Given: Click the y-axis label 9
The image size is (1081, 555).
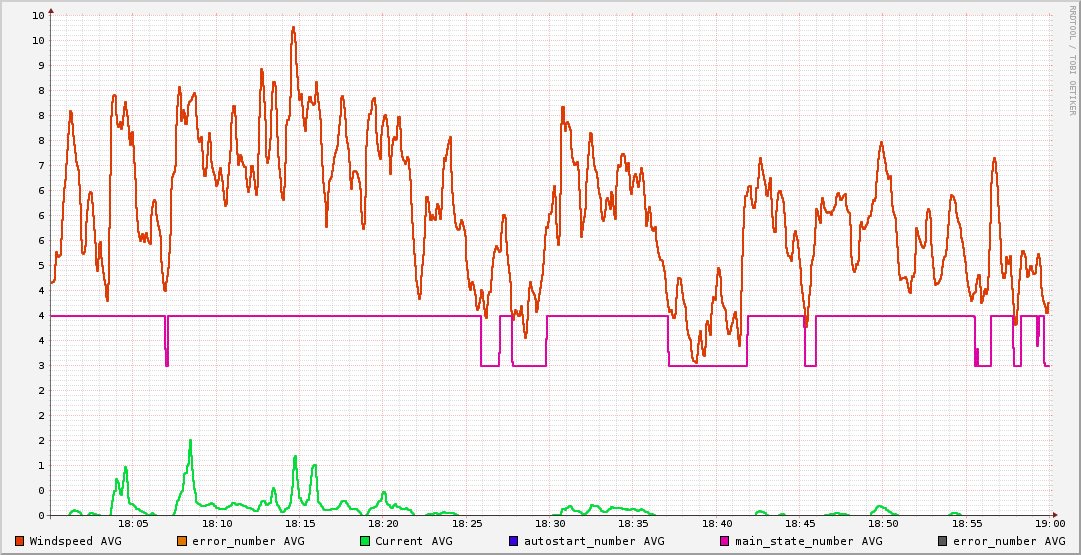Looking at the screenshot, I should coord(42,65).
